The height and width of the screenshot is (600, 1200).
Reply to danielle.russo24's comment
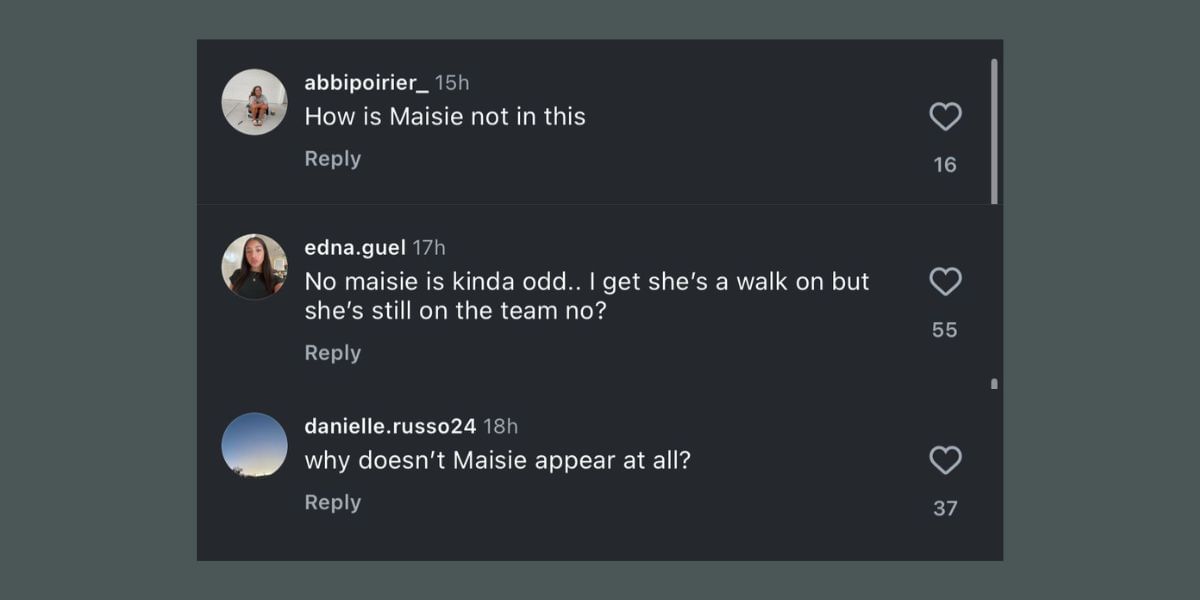click(332, 503)
